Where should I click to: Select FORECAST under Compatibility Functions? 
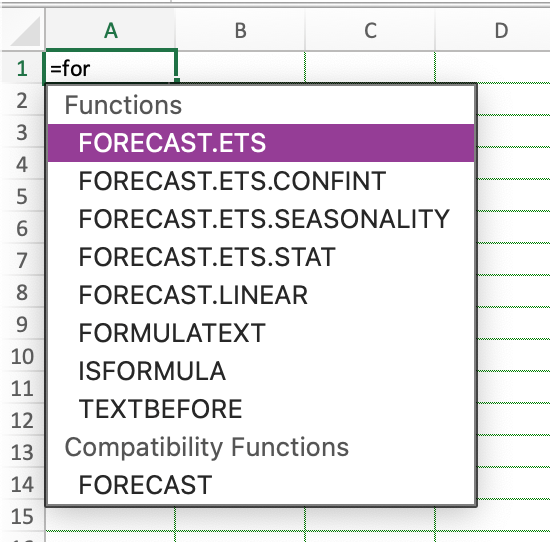point(261,485)
